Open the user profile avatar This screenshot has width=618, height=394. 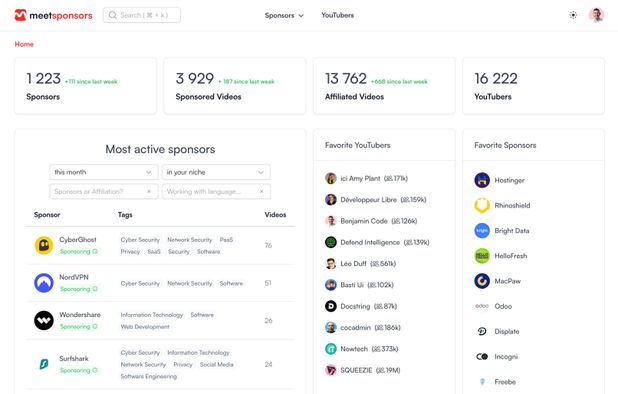[596, 15]
